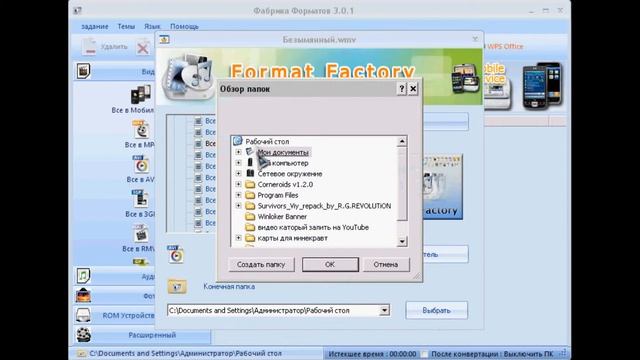Open the Помощь menu

[x=184, y=27]
